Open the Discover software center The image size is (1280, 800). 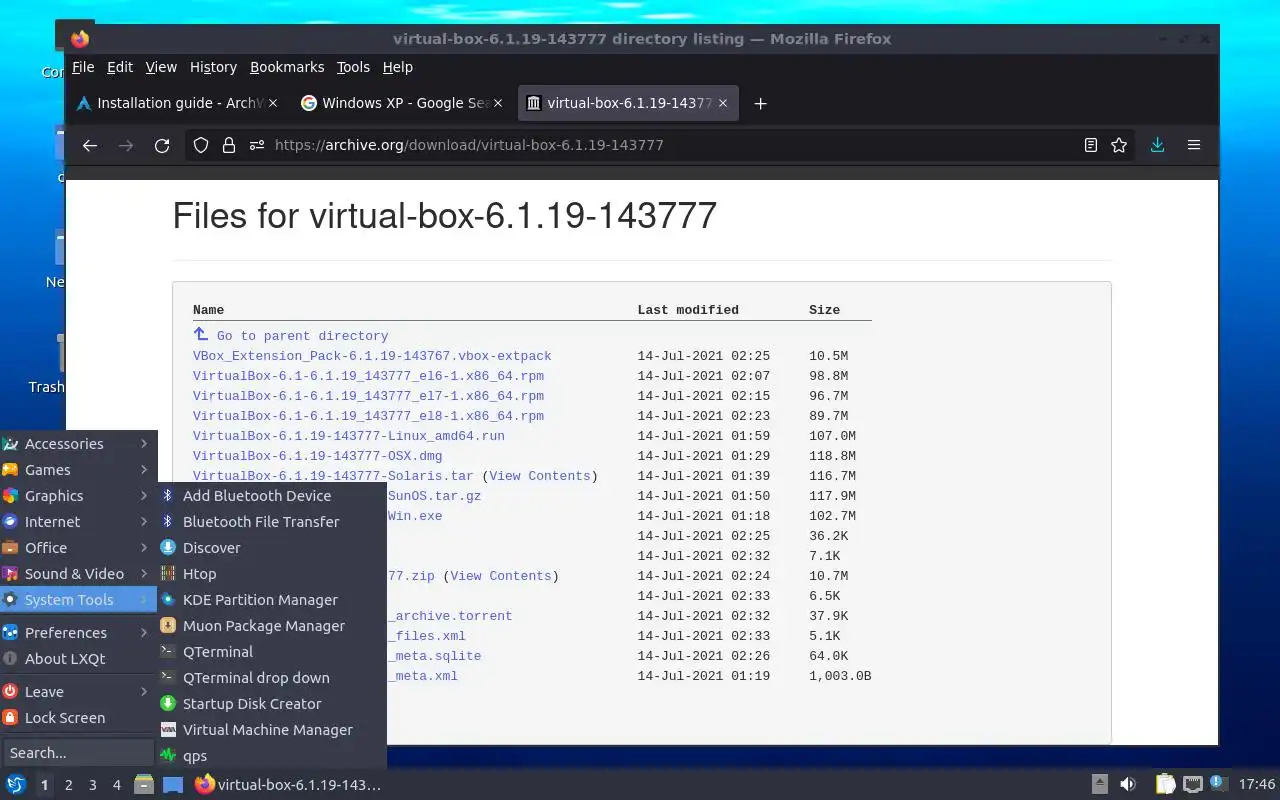click(x=271, y=548)
